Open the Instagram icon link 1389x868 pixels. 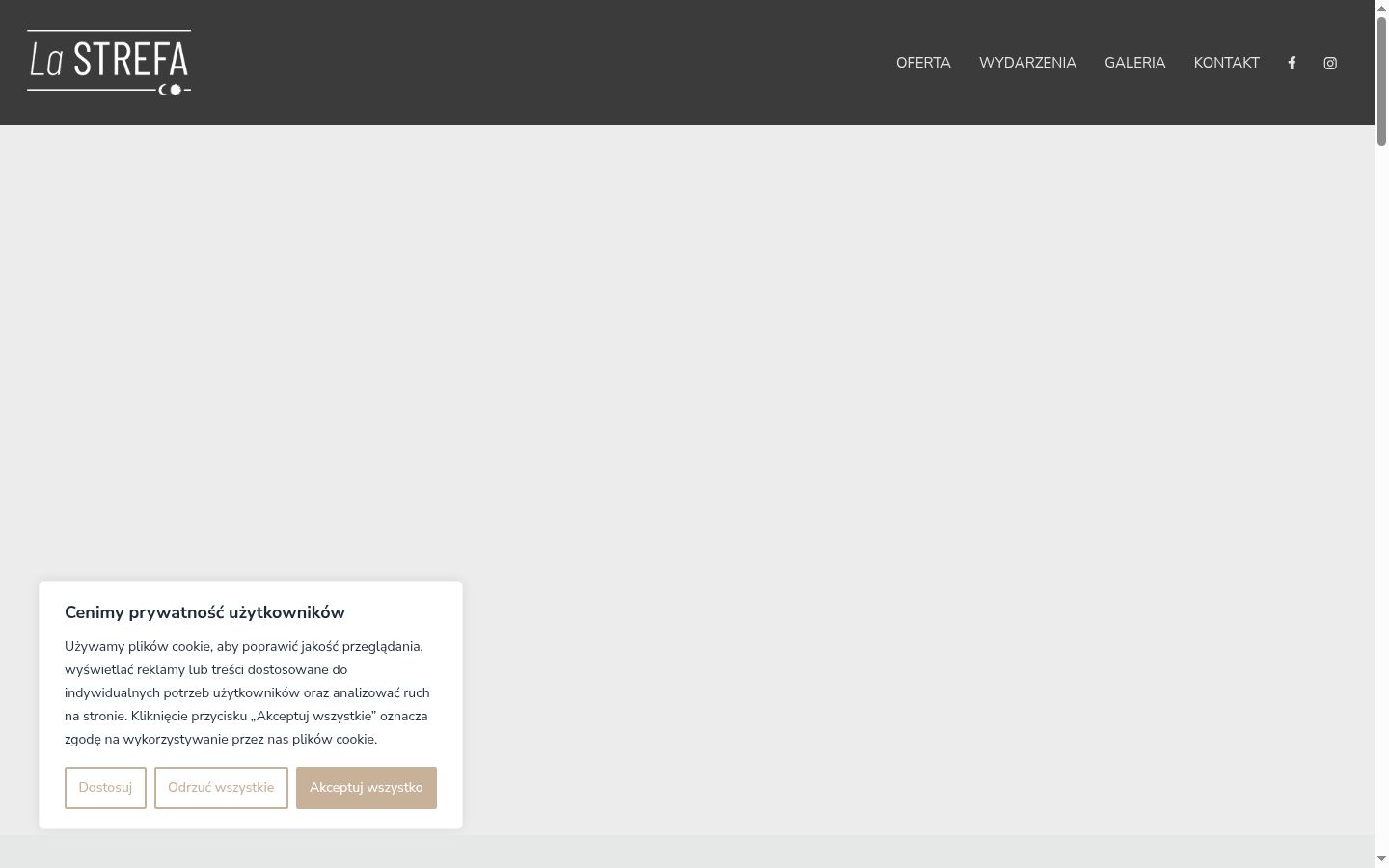[1330, 63]
